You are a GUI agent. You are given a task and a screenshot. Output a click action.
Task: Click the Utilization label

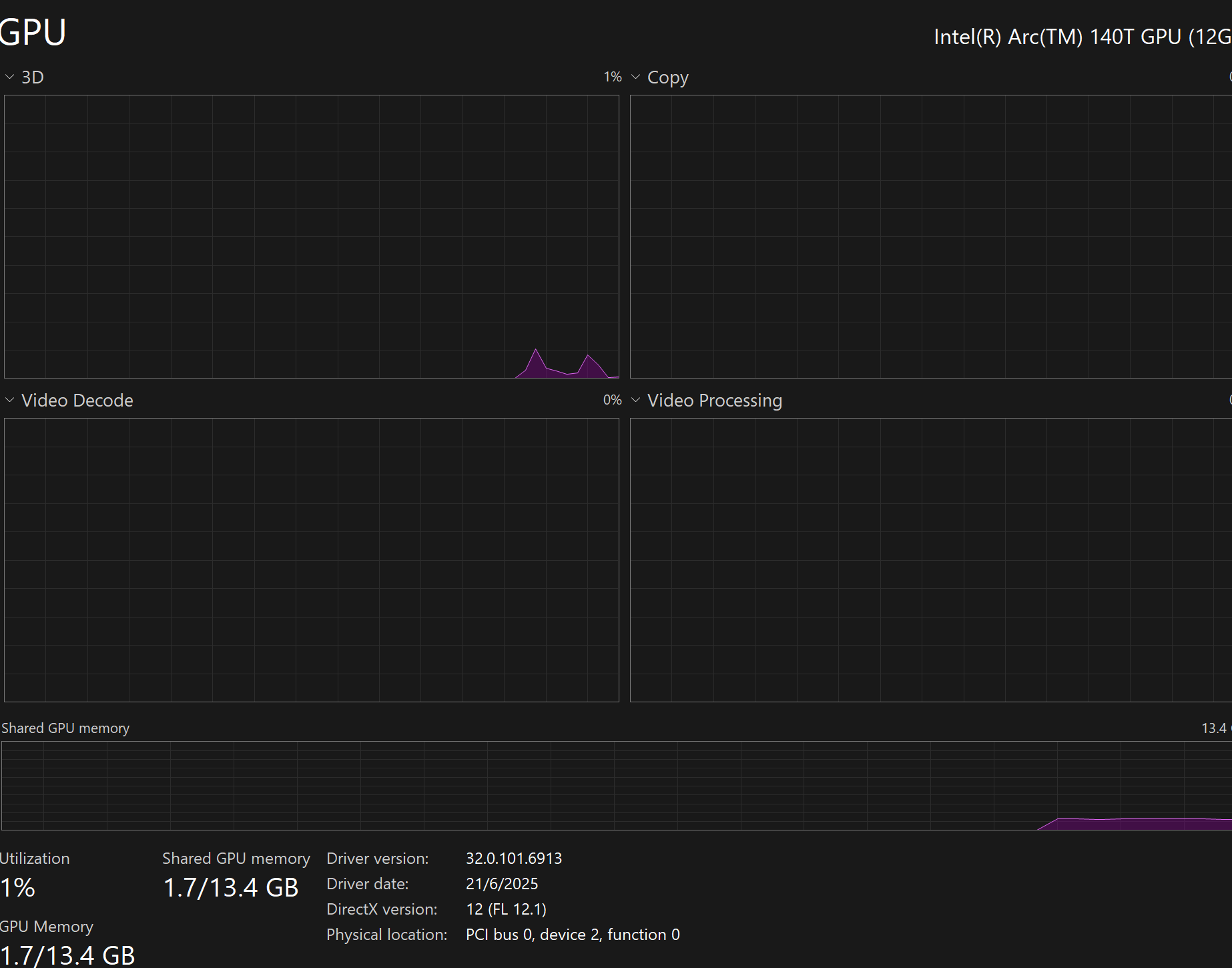35,859
